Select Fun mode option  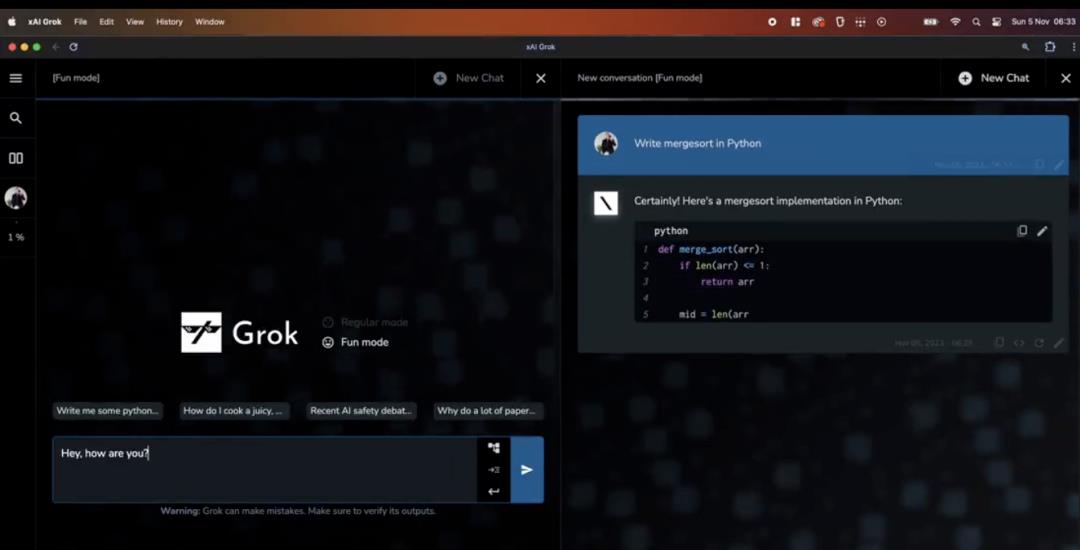(355, 342)
